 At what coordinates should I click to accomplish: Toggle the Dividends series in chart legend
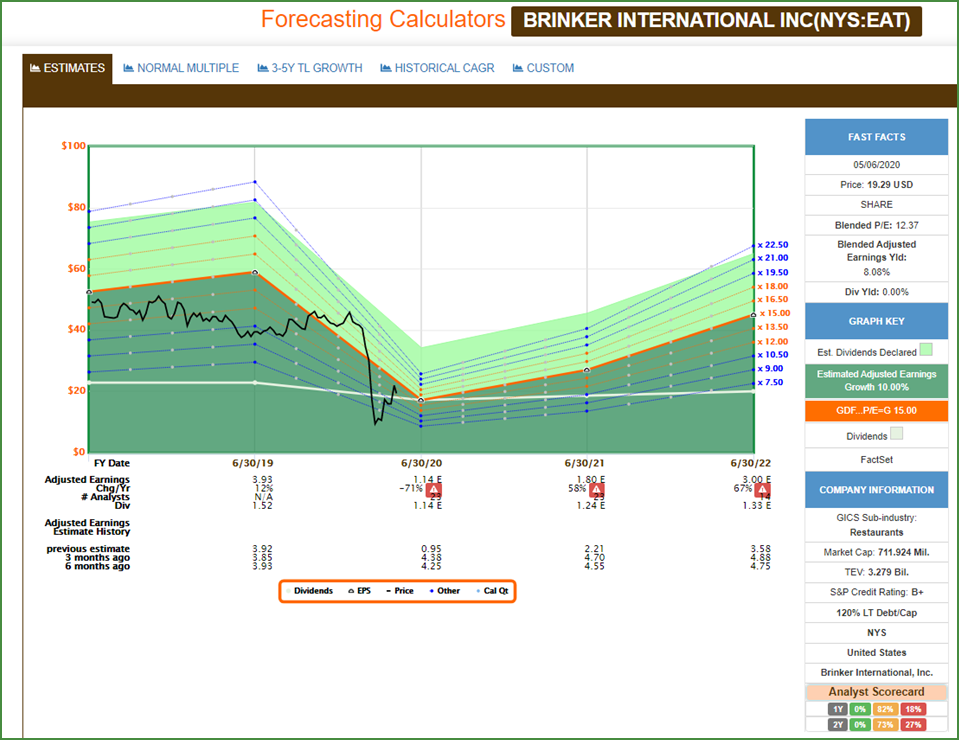310,591
